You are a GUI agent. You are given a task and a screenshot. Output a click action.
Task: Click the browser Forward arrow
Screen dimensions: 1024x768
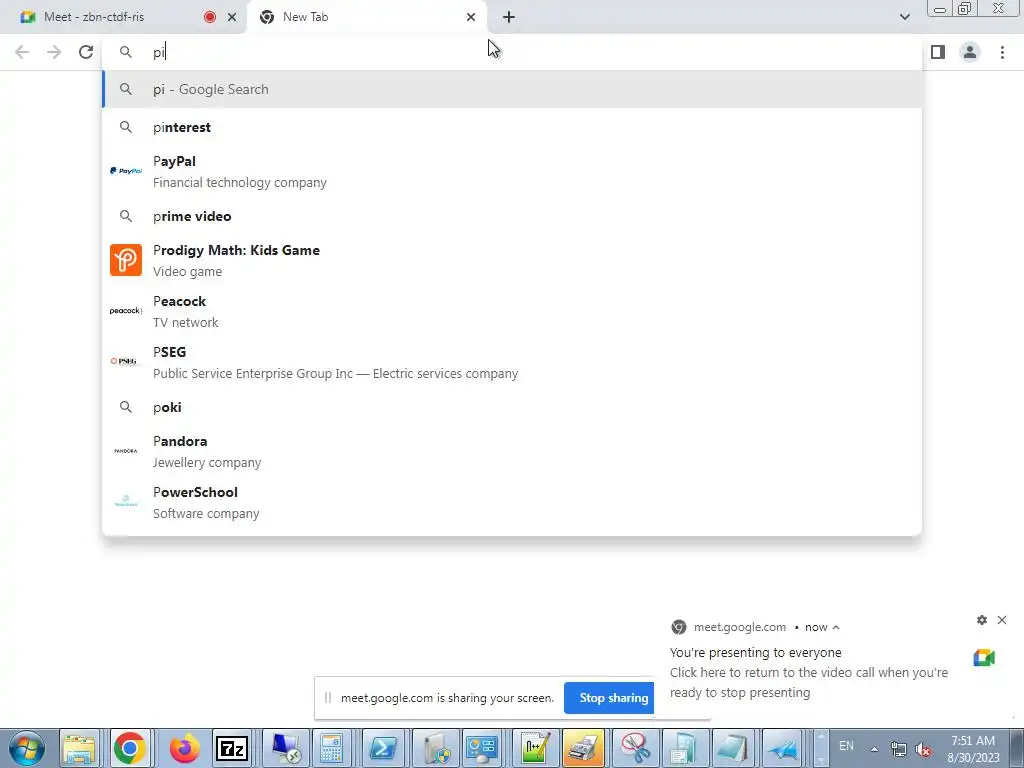[54, 52]
